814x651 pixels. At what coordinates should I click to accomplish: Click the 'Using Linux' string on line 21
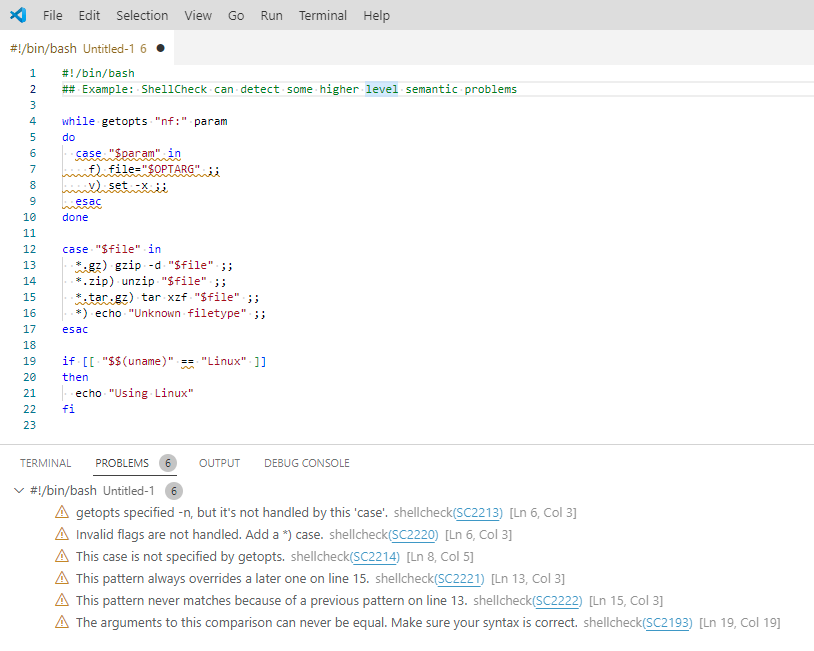tap(151, 394)
